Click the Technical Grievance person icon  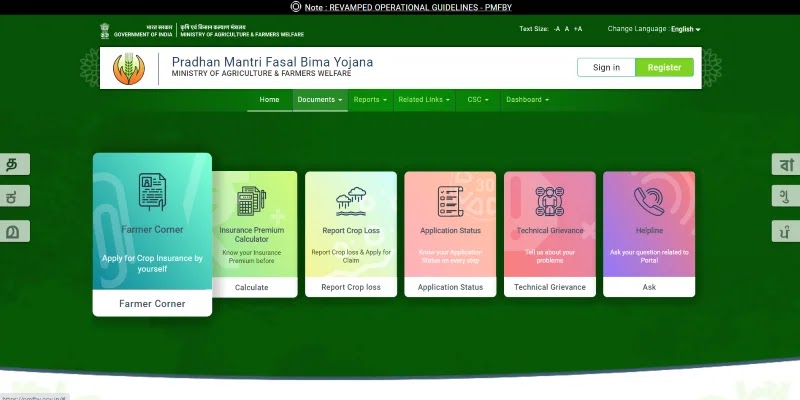pyautogui.click(x=549, y=201)
